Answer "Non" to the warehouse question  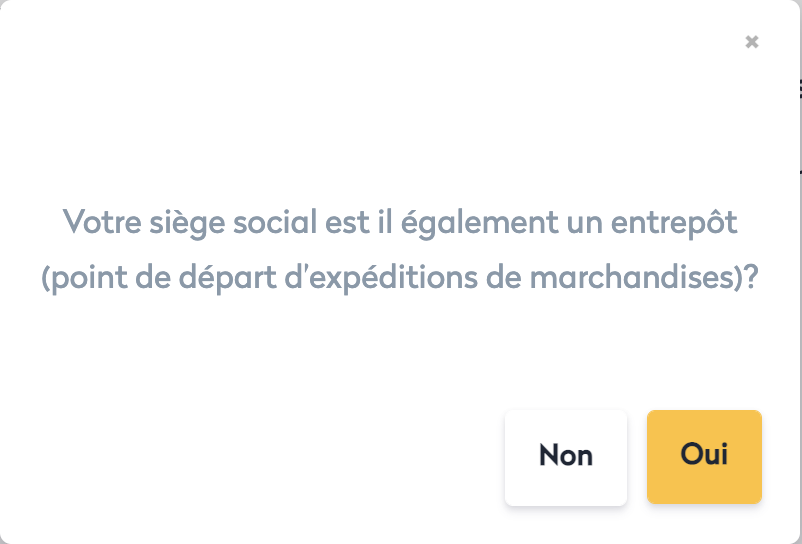(x=565, y=456)
